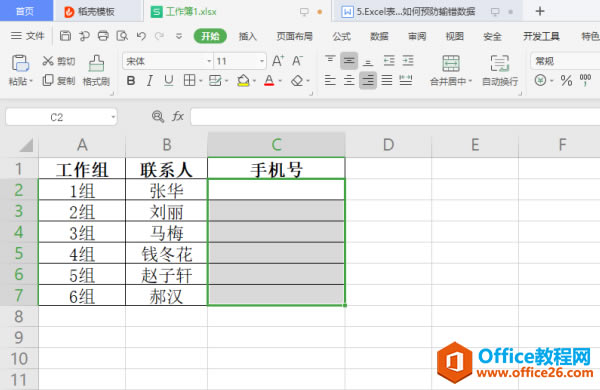
Task: Expand quick access toolbar customize arrow
Action: (x=179, y=36)
